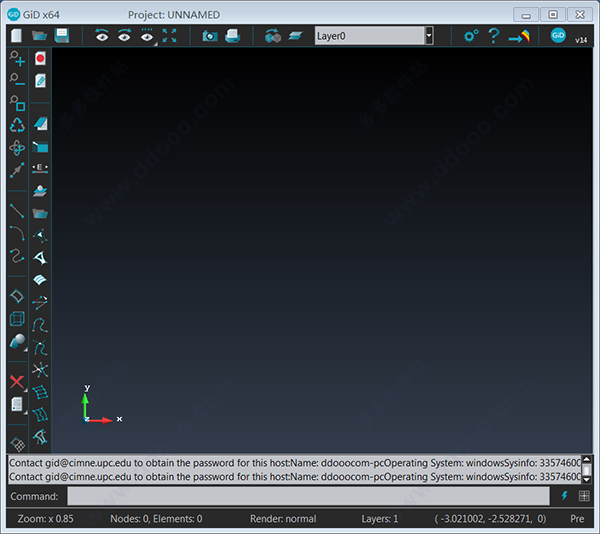Viewport: 600px width, 534px height.
Task: Click the eye icon with right-pointing arrow
Action: pyautogui.click(x=124, y=35)
